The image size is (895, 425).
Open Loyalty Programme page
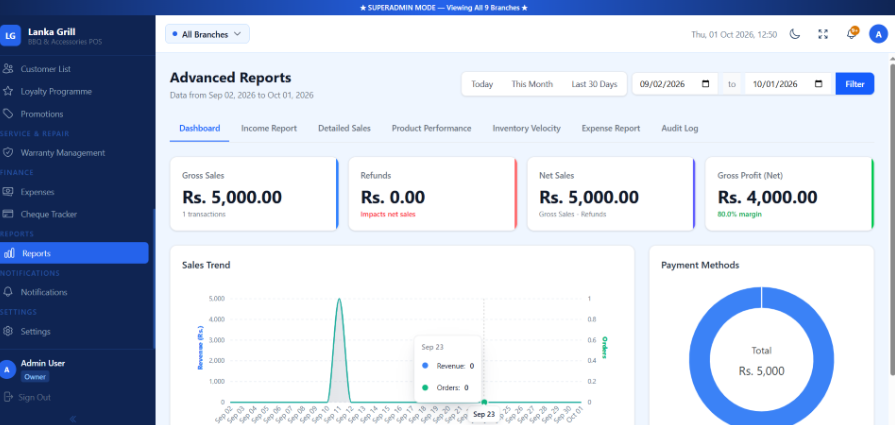click(x=74, y=91)
